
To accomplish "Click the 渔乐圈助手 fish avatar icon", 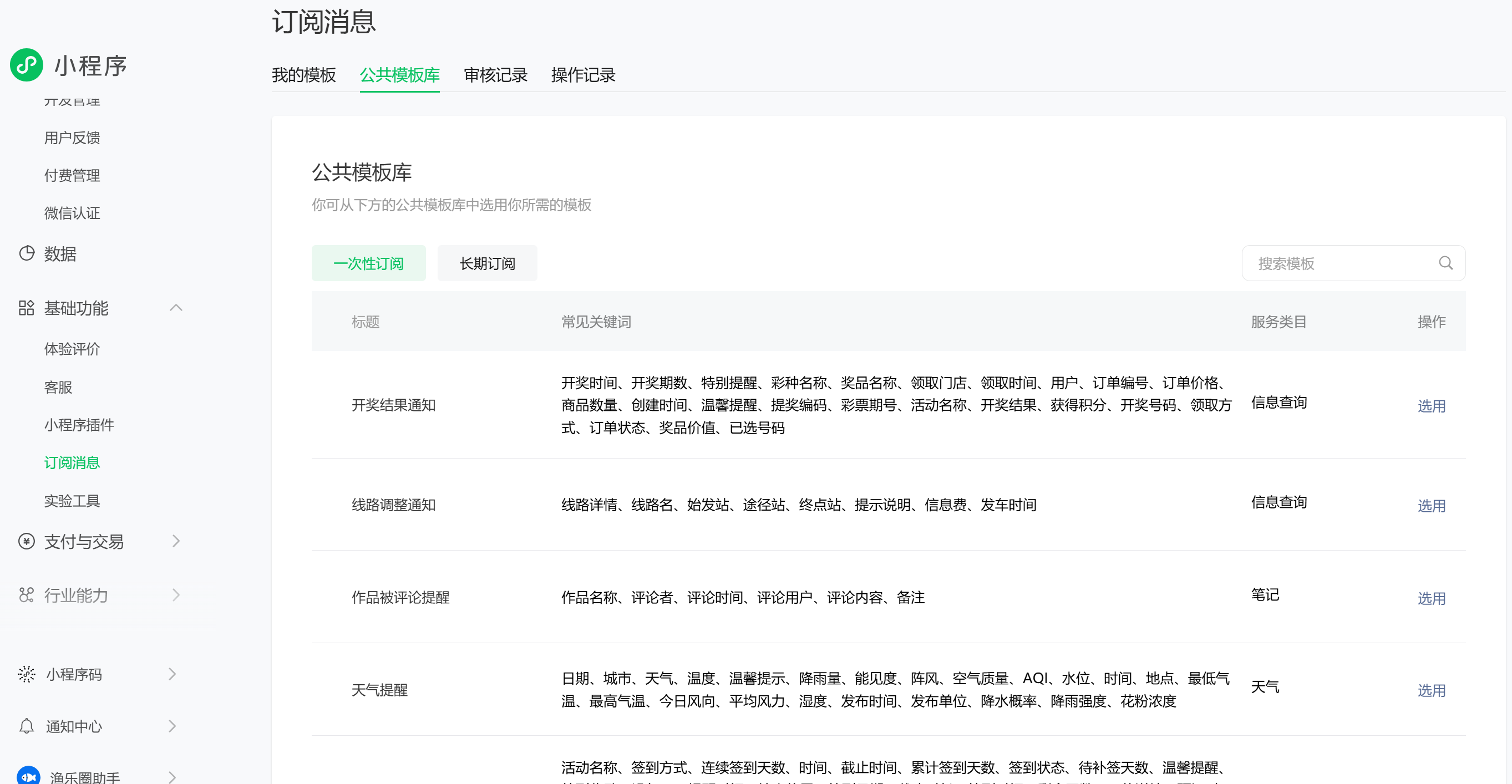I will click(x=28, y=776).
